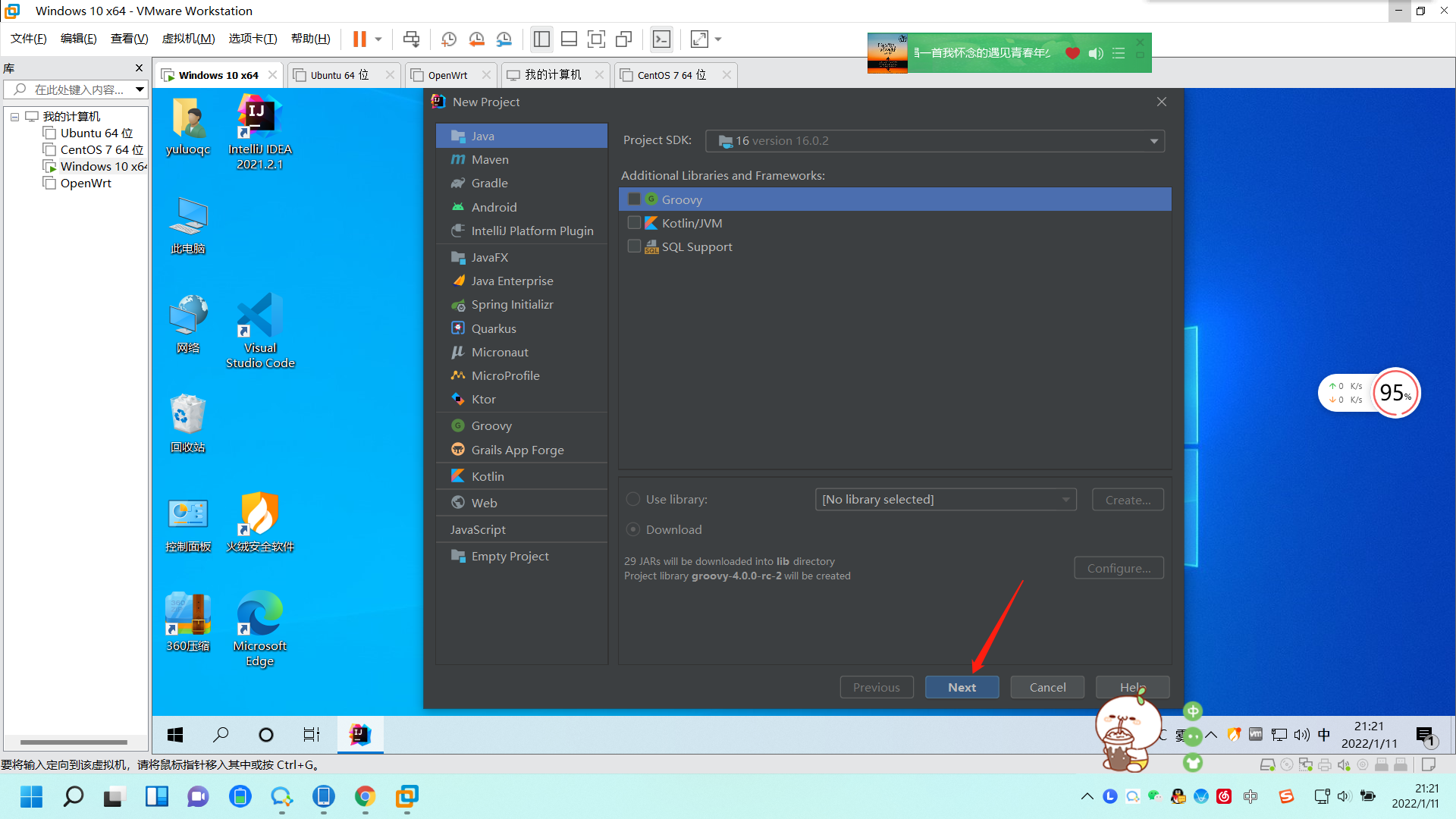Open VMware console view icon

coord(662,39)
